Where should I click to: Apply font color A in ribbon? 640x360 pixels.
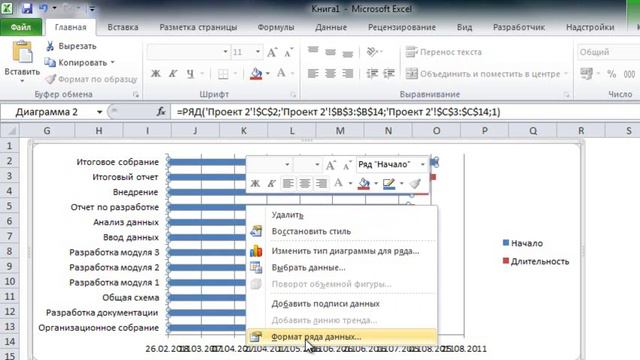pos(281,73)
